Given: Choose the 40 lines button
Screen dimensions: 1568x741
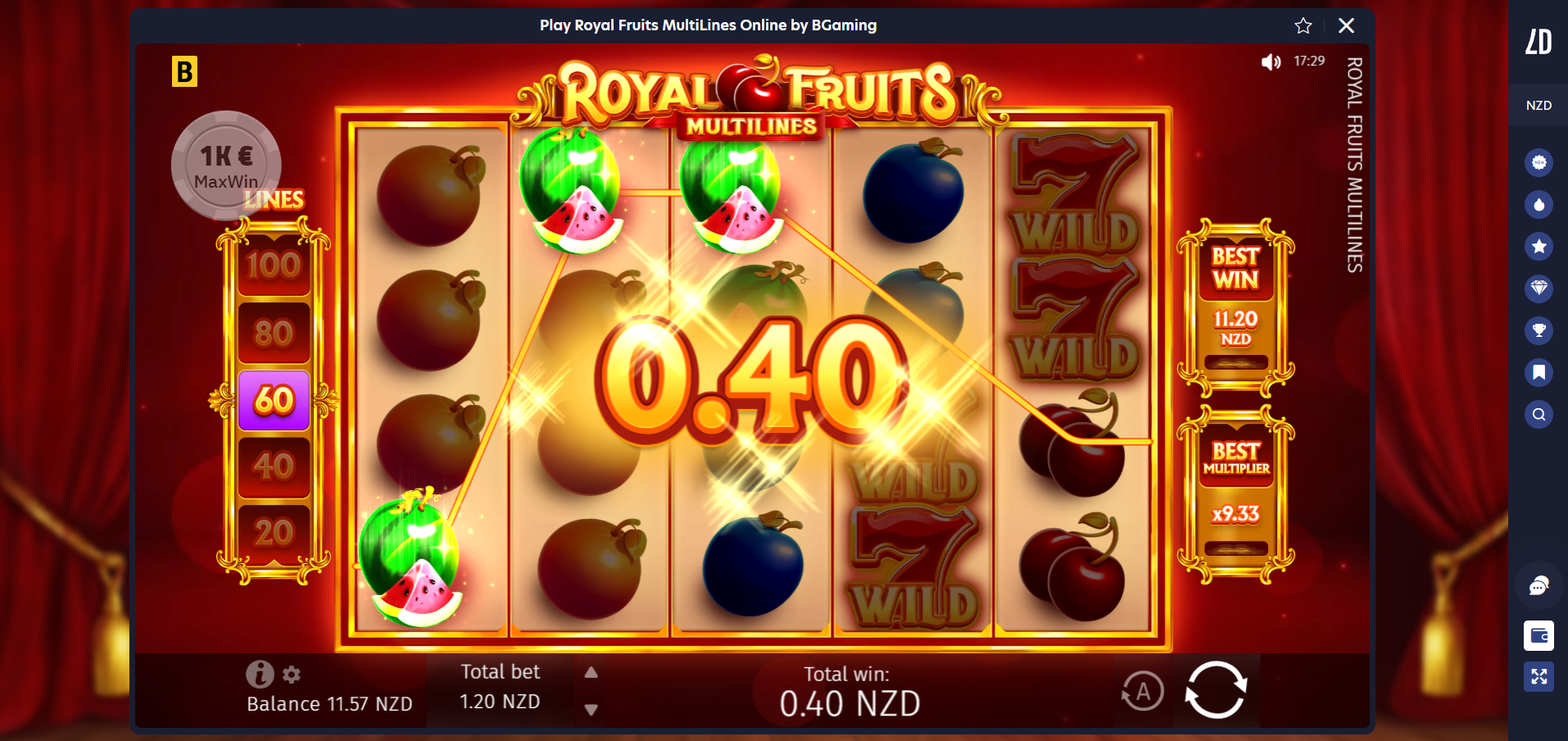Looking at the screenshot, I should pyautogui.click(x=274, y=466).
